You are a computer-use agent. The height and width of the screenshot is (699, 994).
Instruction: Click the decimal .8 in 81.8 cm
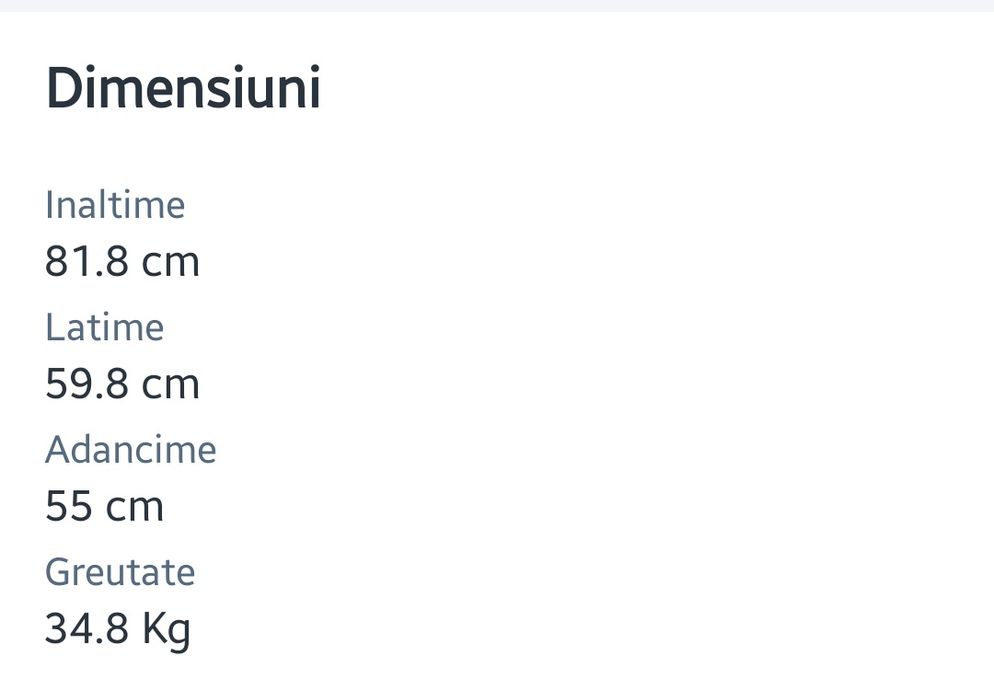(x=109, y=262)
